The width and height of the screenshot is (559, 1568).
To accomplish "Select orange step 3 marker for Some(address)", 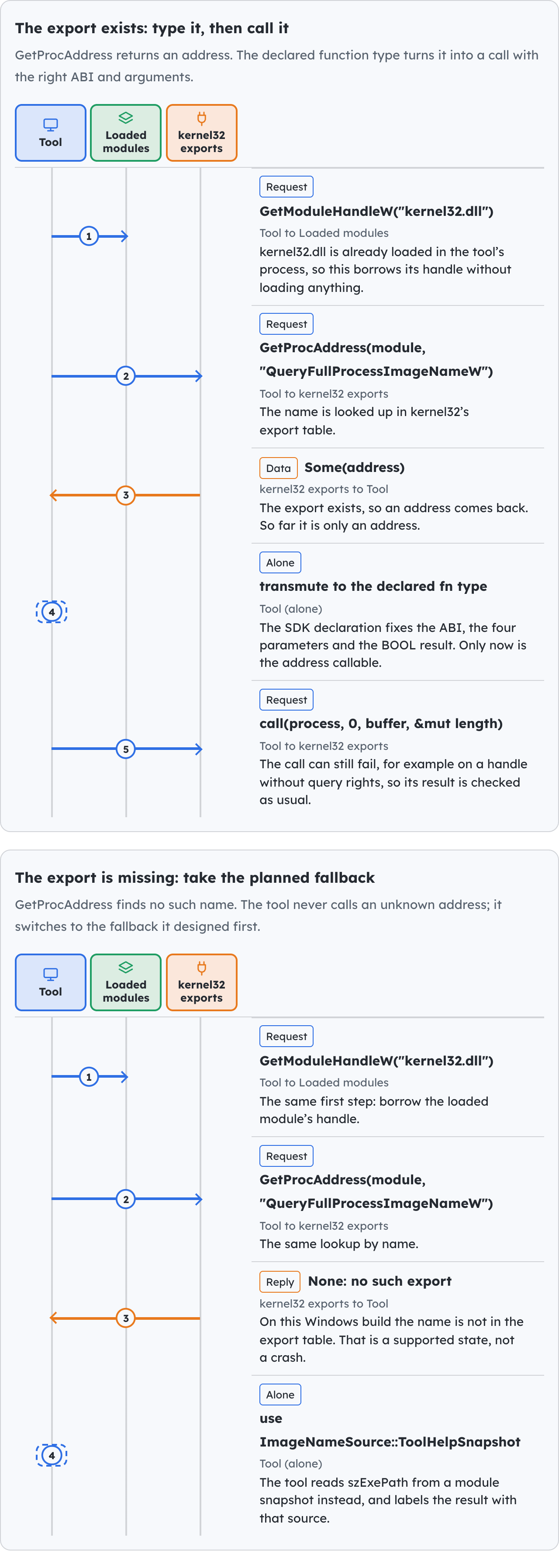I will click(126, 496).
